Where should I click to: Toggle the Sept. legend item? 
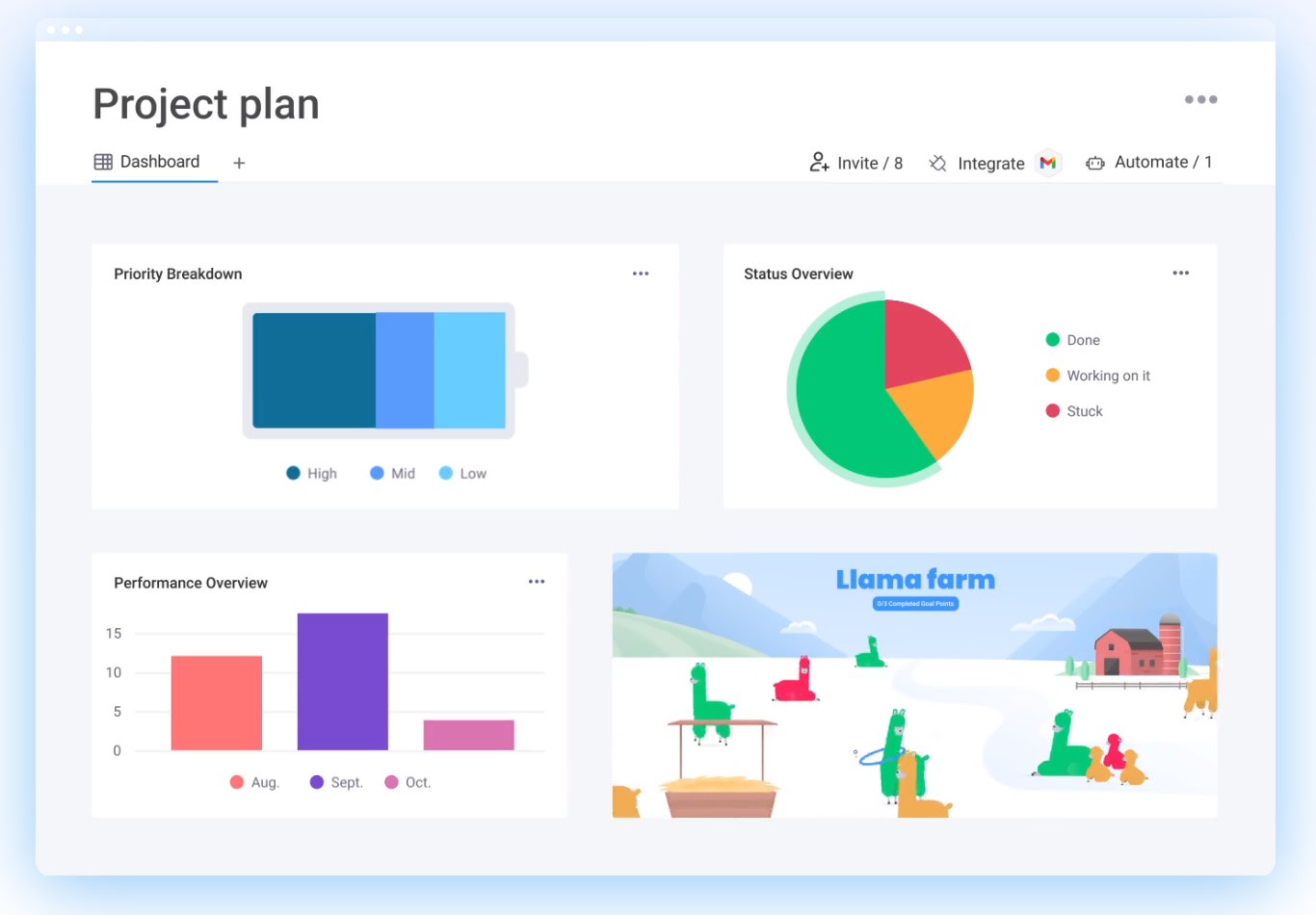point(336,782)
